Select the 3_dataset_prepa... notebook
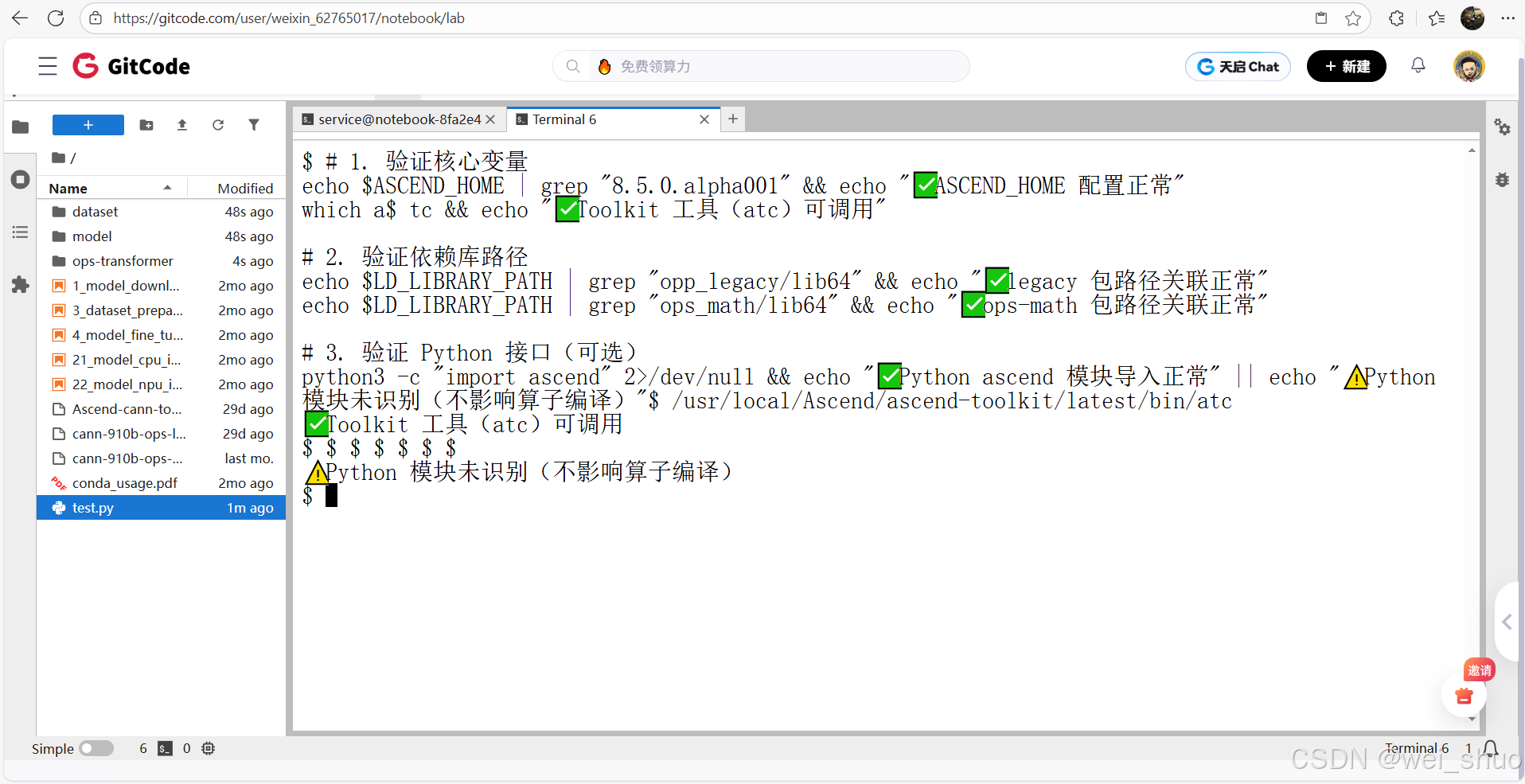 click(162, 310)
